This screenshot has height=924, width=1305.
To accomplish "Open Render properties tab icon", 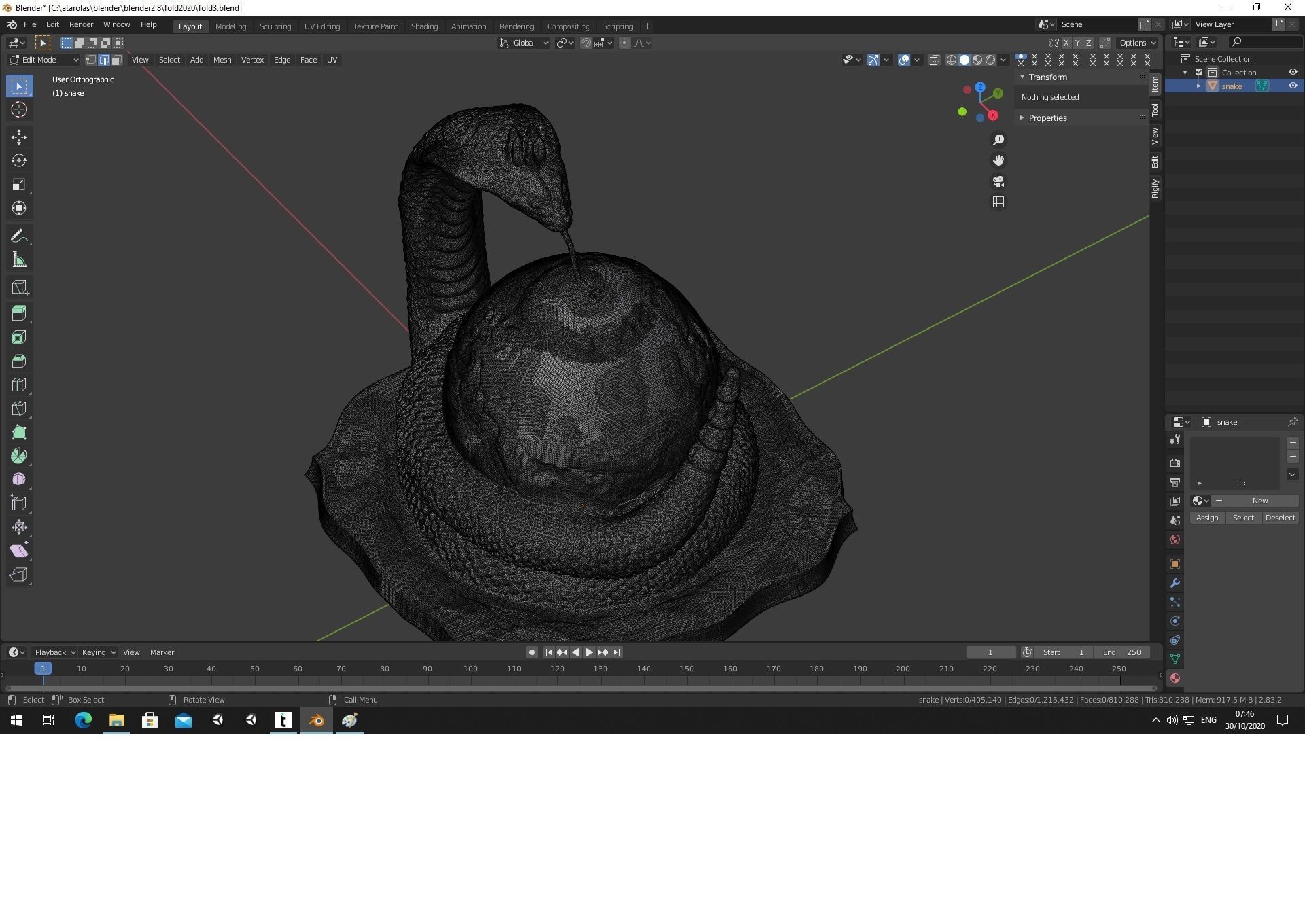I will 1174,463.
